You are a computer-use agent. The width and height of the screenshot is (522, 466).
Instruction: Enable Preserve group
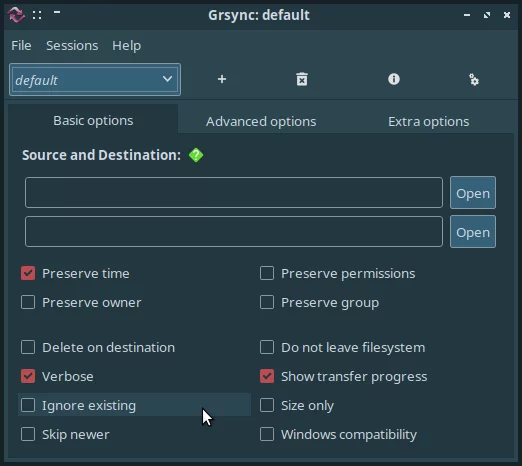tap(267, 302)
